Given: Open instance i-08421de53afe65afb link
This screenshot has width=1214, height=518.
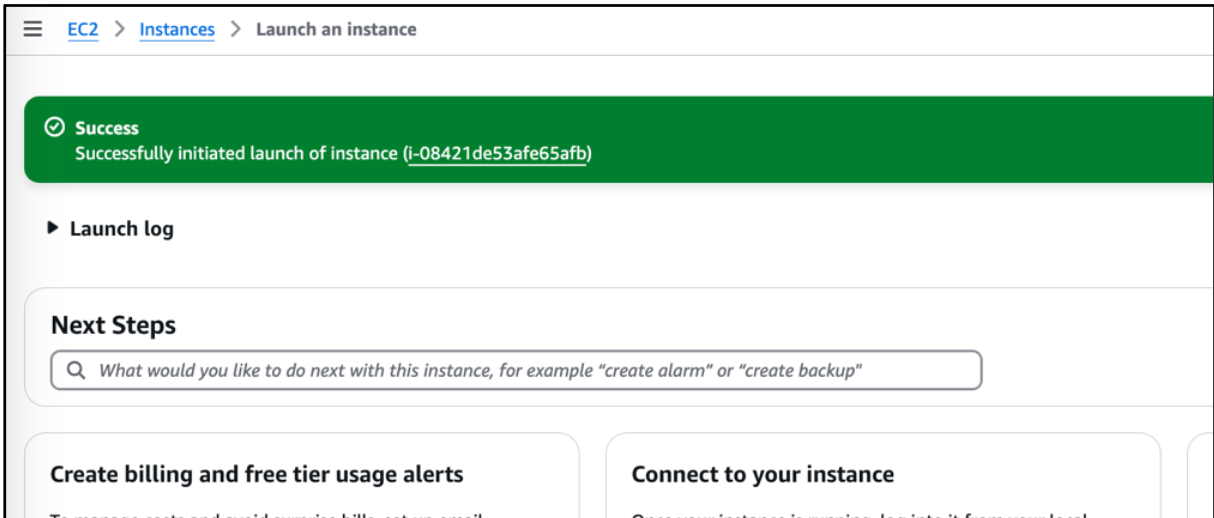Looking at the screenshot, I should (497, 154).
